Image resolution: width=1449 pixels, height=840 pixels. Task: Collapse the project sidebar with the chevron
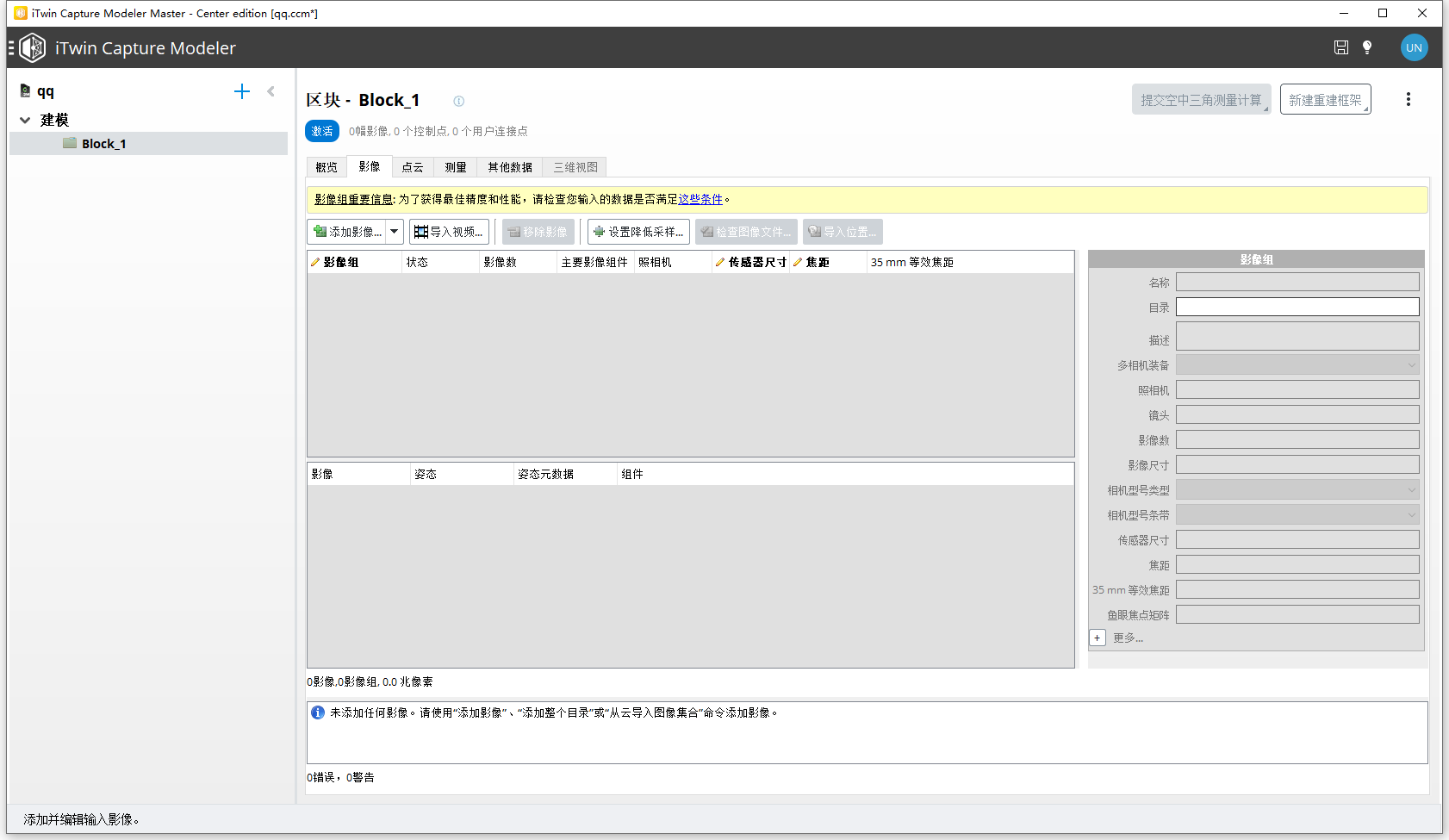click(271, 91)
